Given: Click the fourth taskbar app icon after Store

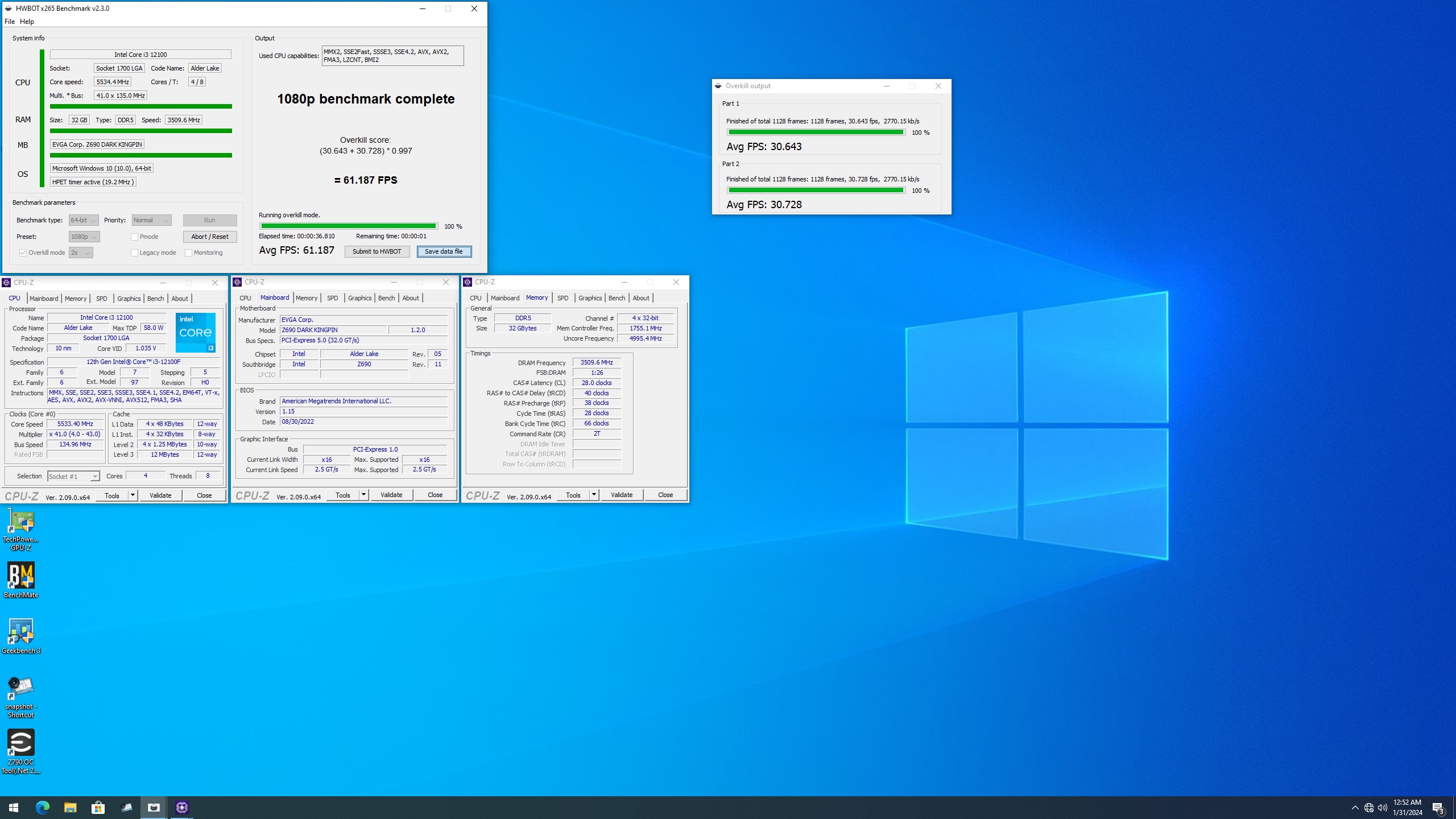Looking at the screenshot, I should tap(126, 807).
